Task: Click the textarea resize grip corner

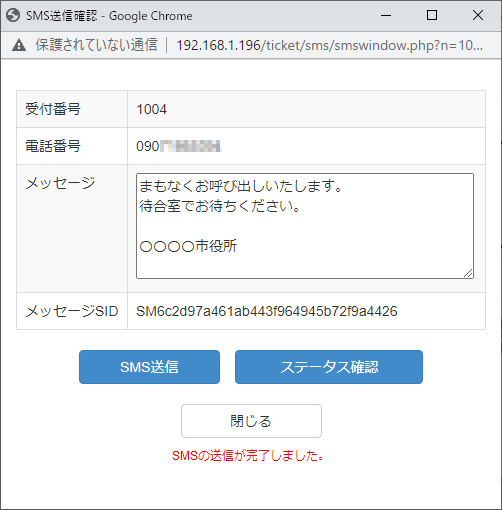Action: coord(468,273)
